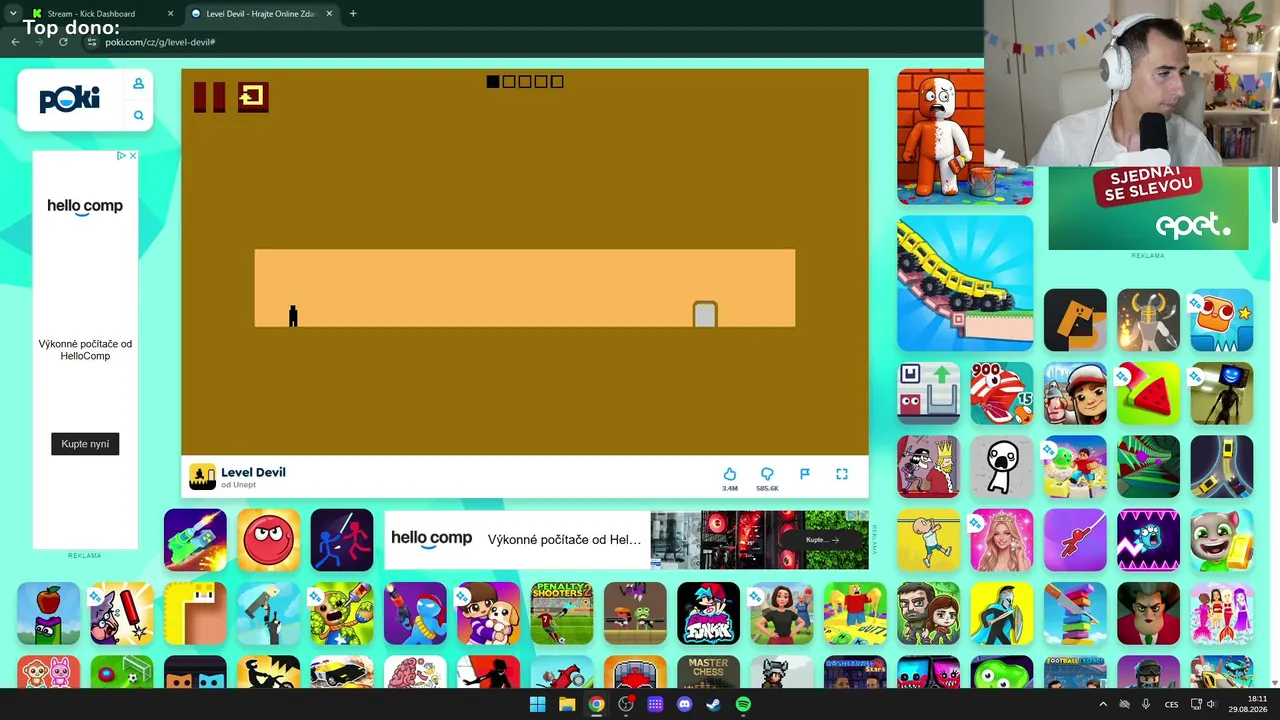1280x720 pixels.
Task: View site information icon in address bar
Action: (92, 42)
